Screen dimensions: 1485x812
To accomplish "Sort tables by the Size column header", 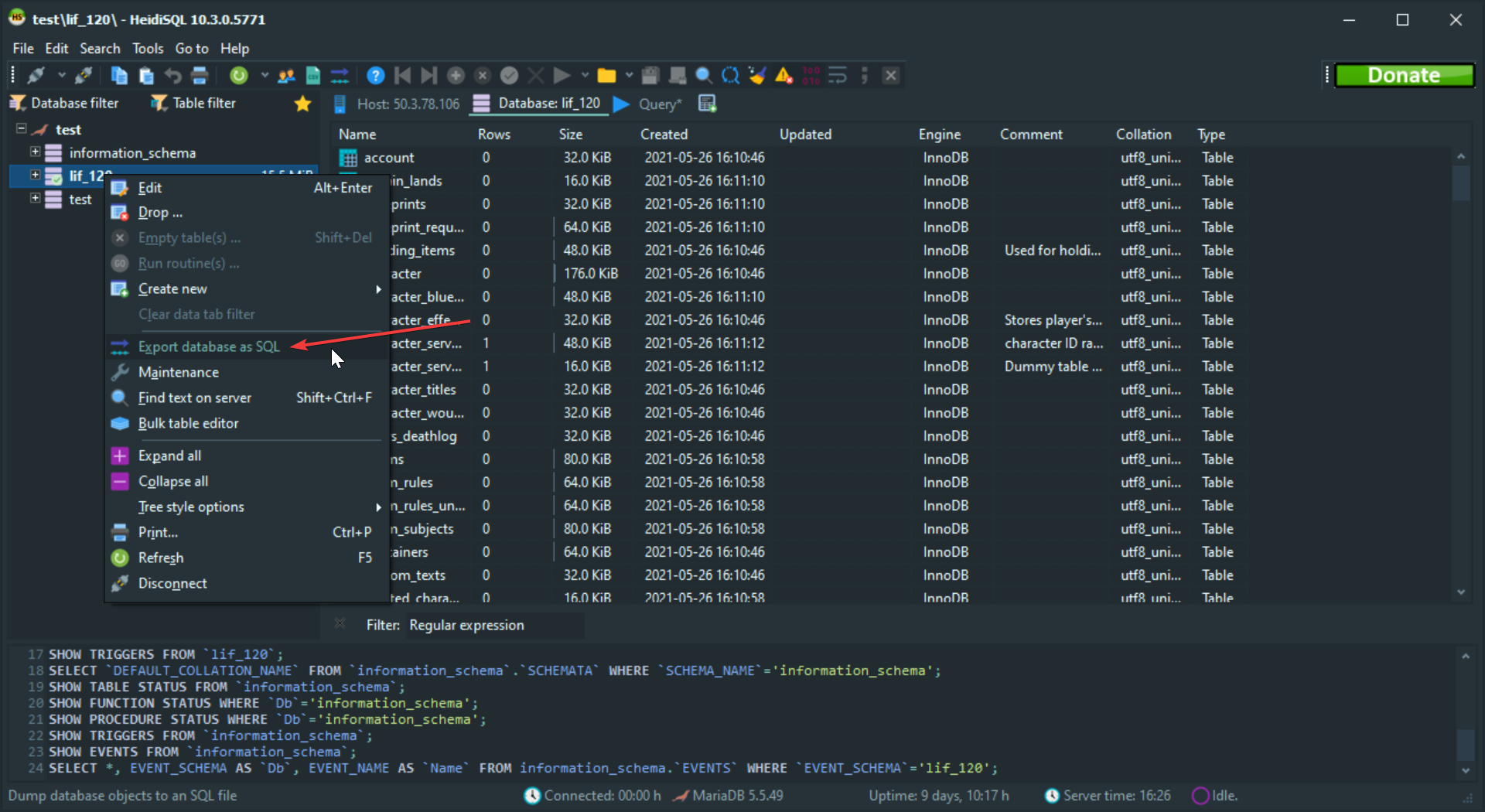I will (x=571, y=134).
